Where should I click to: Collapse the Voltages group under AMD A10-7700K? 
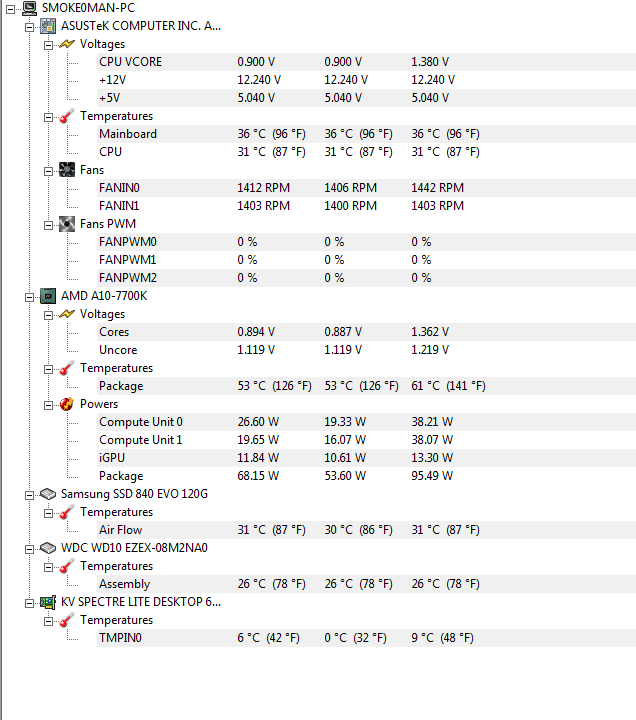48,315
